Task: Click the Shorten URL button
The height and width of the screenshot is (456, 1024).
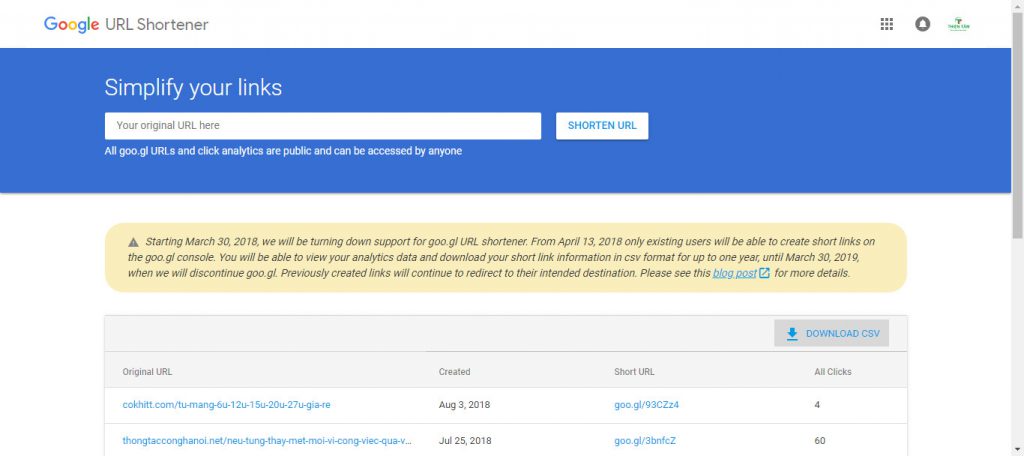Action: click(602, 125)
